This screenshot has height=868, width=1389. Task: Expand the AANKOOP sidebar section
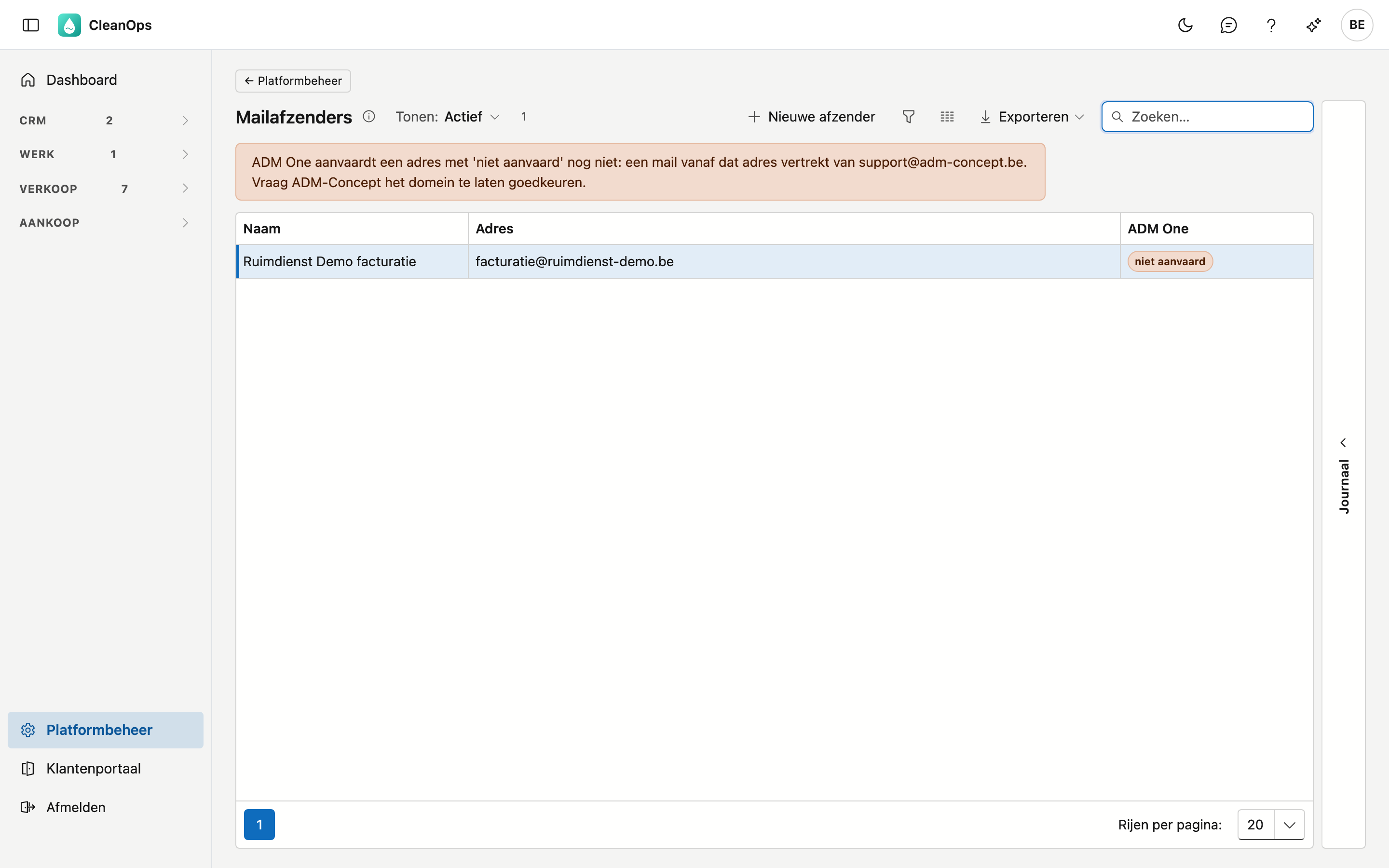(106, 222)
